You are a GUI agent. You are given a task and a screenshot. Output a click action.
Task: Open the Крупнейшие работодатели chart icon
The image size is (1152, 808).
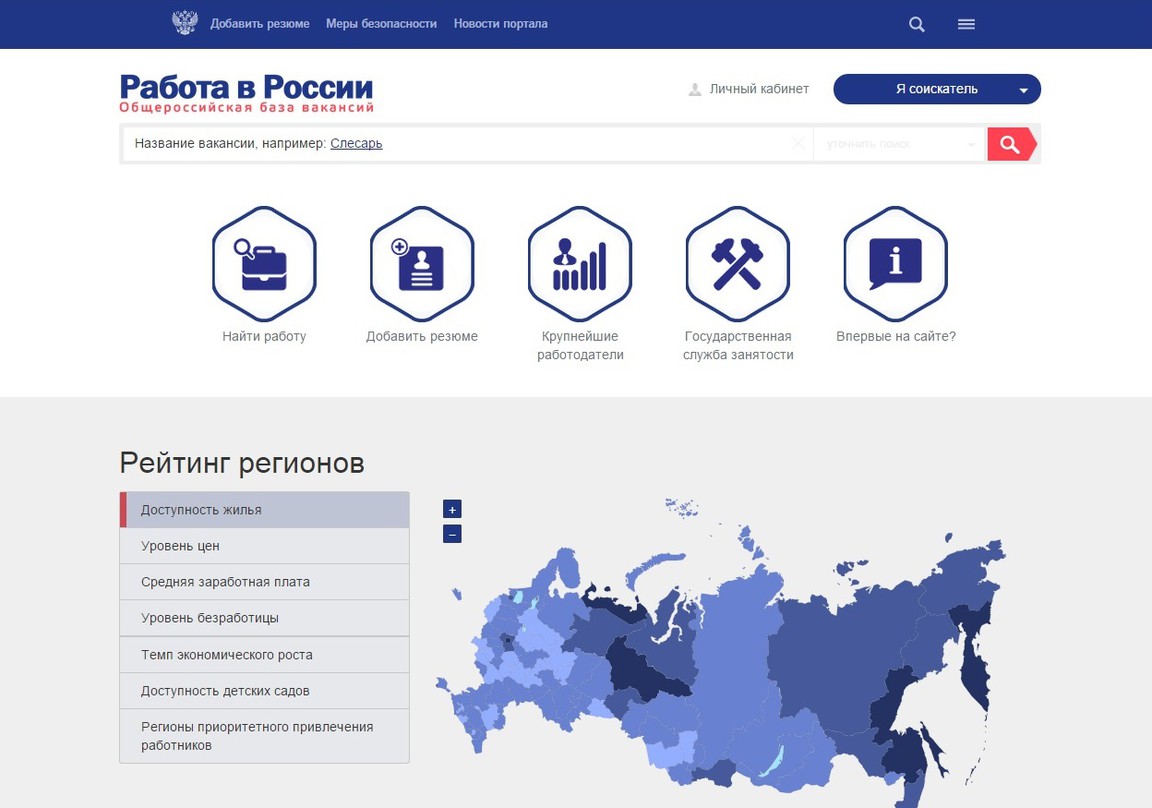click(x=580, y=264)
